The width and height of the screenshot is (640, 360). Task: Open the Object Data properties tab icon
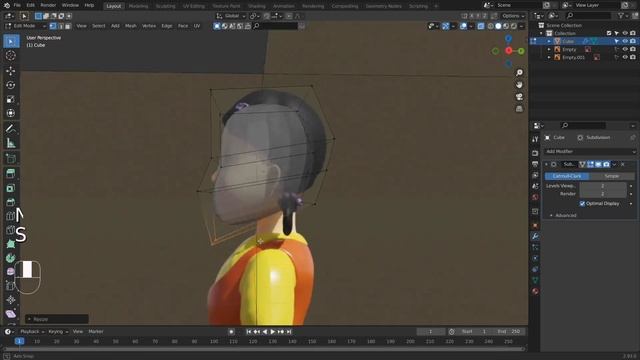535,280
